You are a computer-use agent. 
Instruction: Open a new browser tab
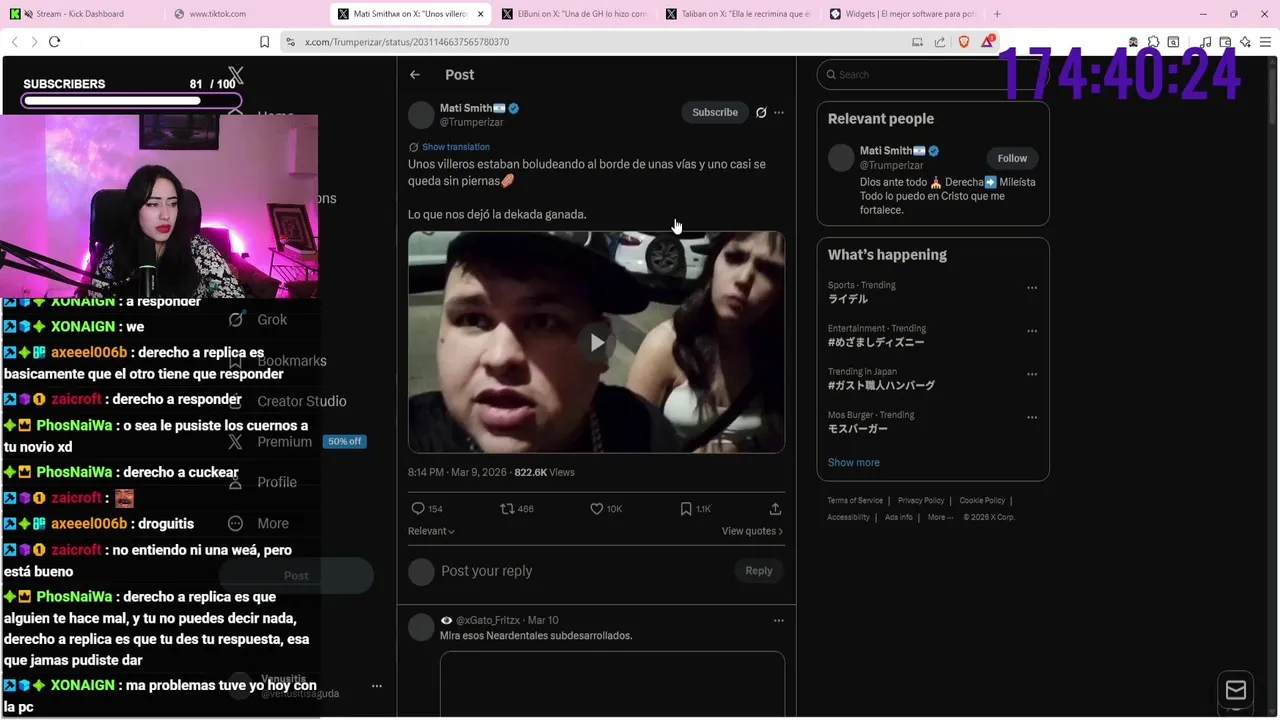997,14
